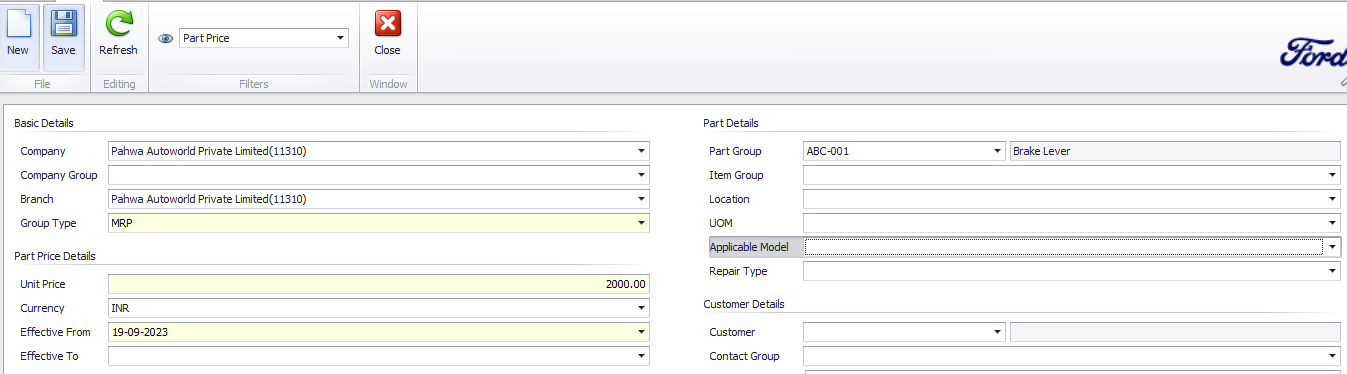This screenshot has width=1347, height=374.
Task: Expand the Repair Type dropdown
Action: pos(1332,271)
